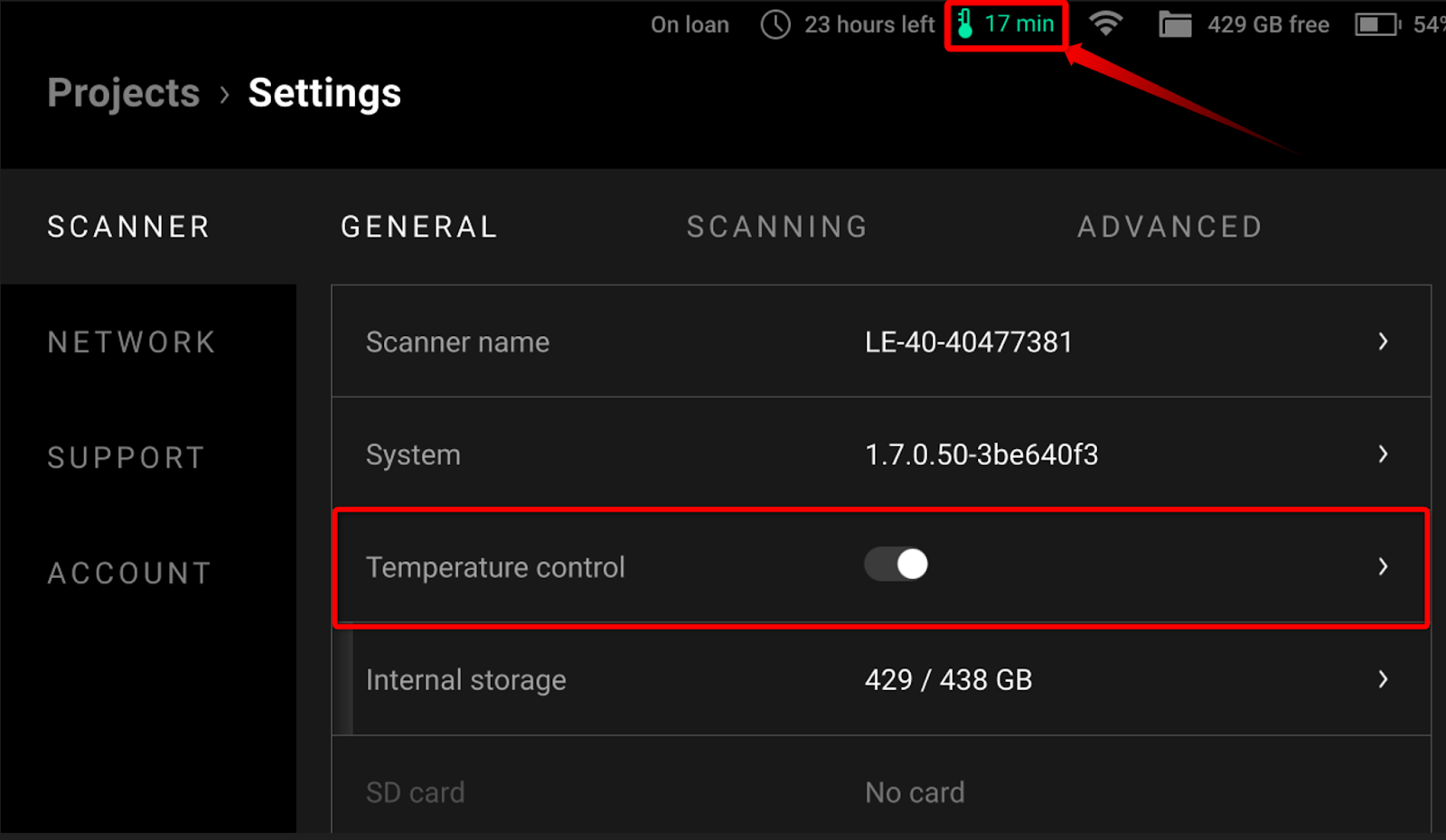This screenshot has height=840, width=1446.
Task: Click the battery level icon
Action: click(1377, 24)
